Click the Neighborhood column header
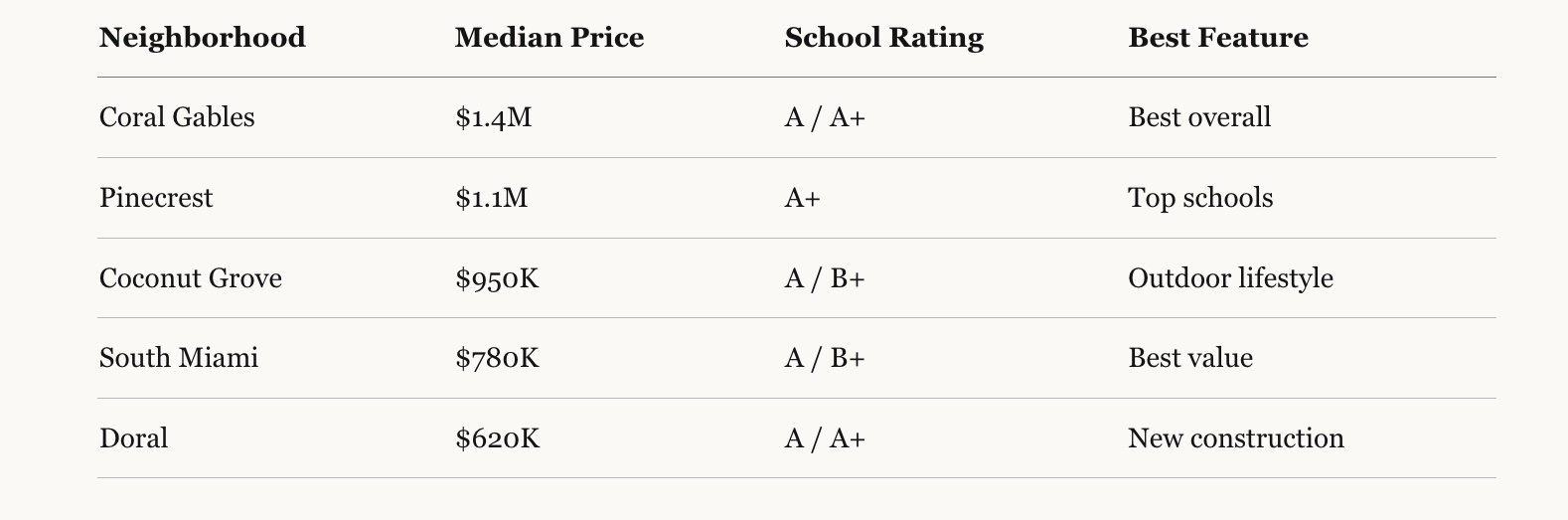Image resolution: width=1568 pixels, height=520 pixels. click(x=203, y=38)
